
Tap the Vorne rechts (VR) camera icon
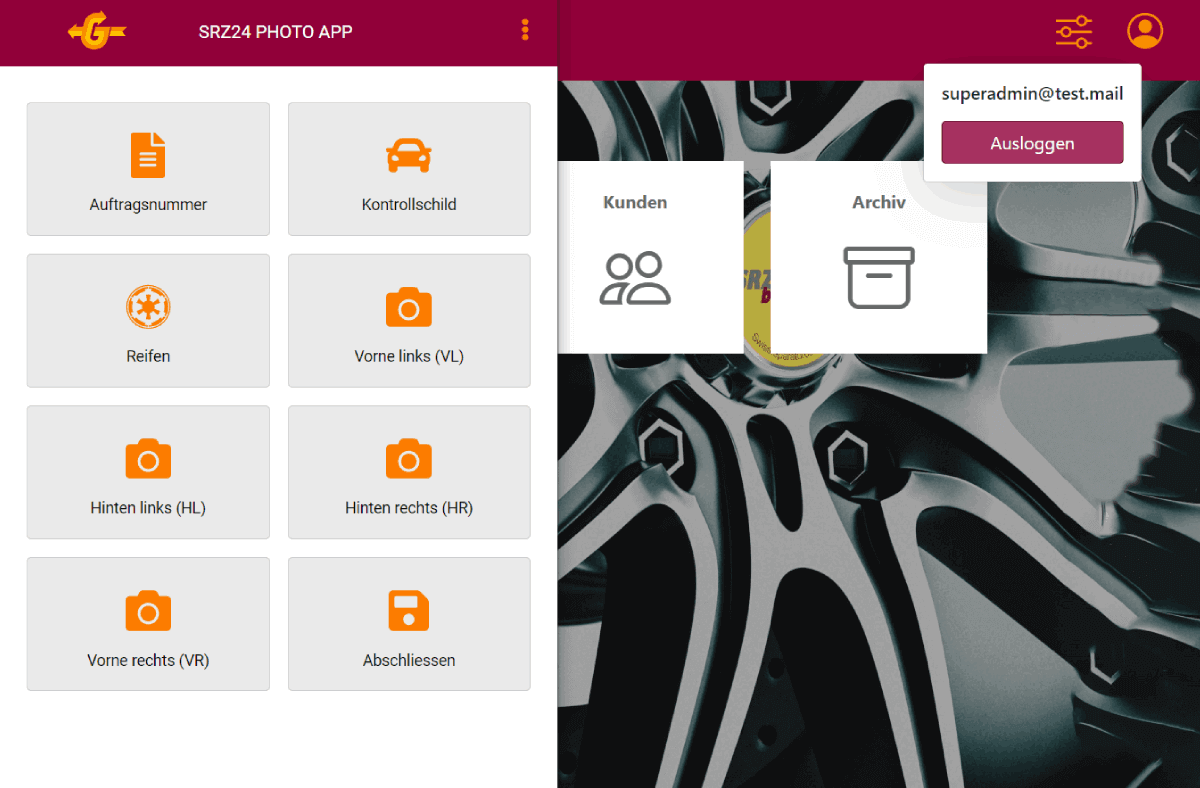tap(148, 611)
